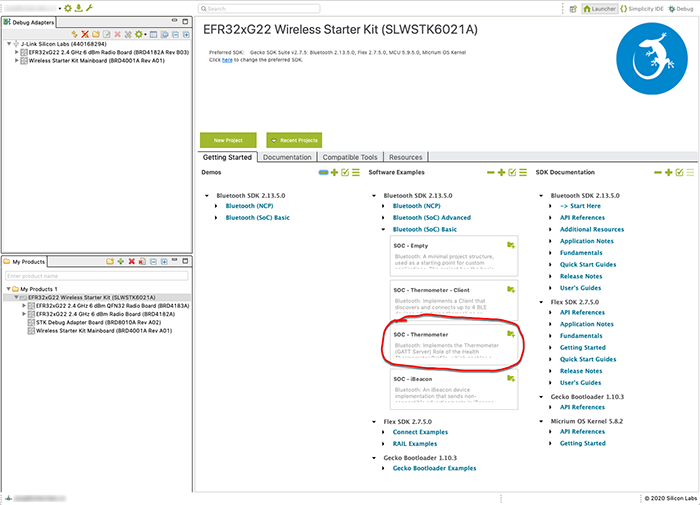Click the wrench tools icon in top toolbar

(89, 8)
